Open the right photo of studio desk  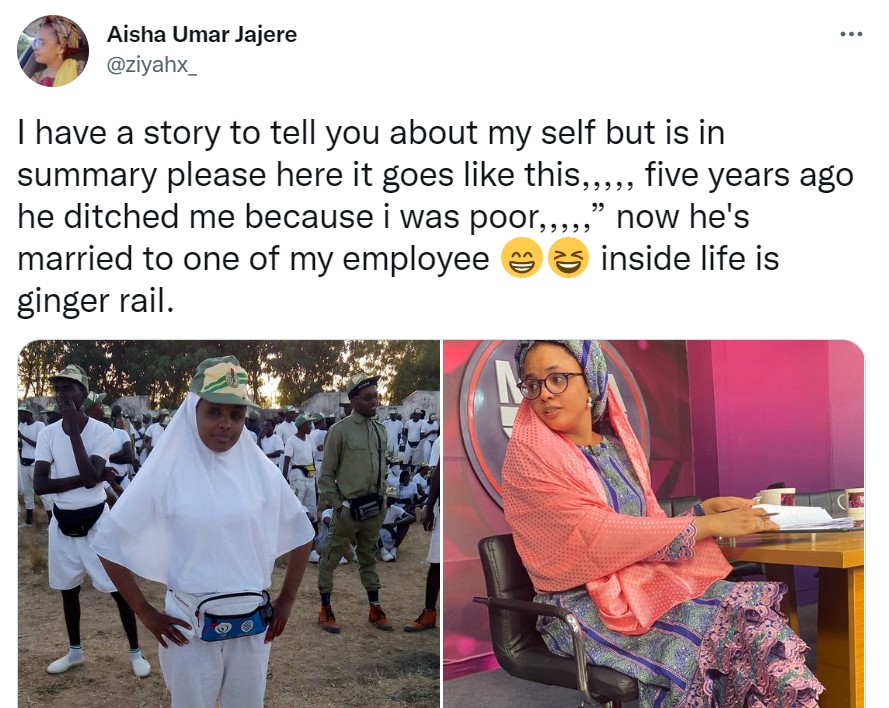(653, 523)
